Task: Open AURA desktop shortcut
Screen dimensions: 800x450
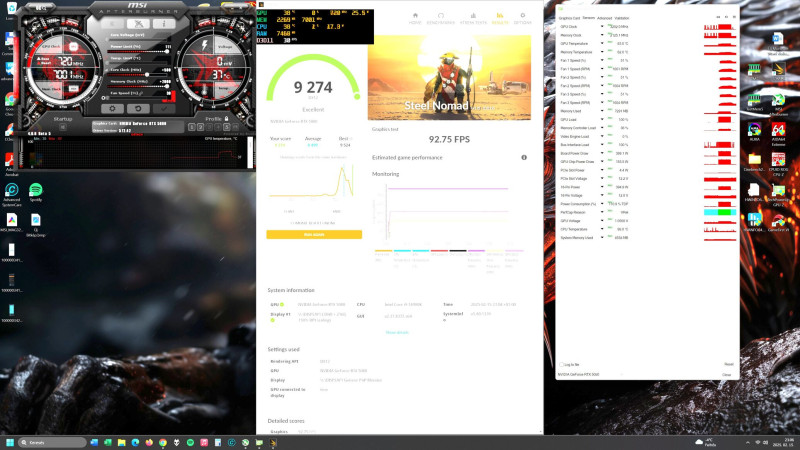Action: (755, 132)
